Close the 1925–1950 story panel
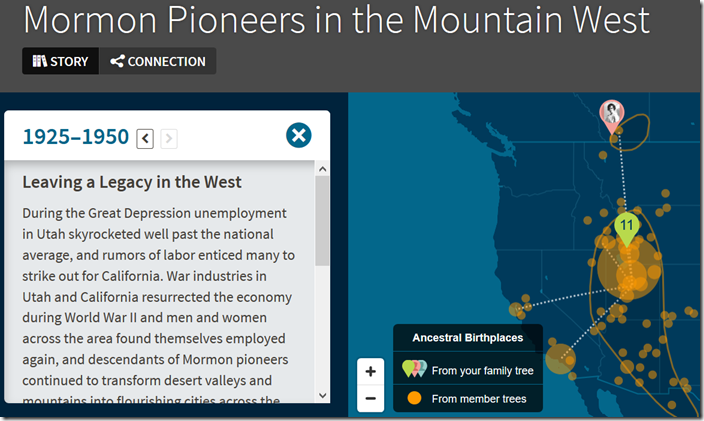The width and height of the screenshot is (704, 421). click(299, 135)
